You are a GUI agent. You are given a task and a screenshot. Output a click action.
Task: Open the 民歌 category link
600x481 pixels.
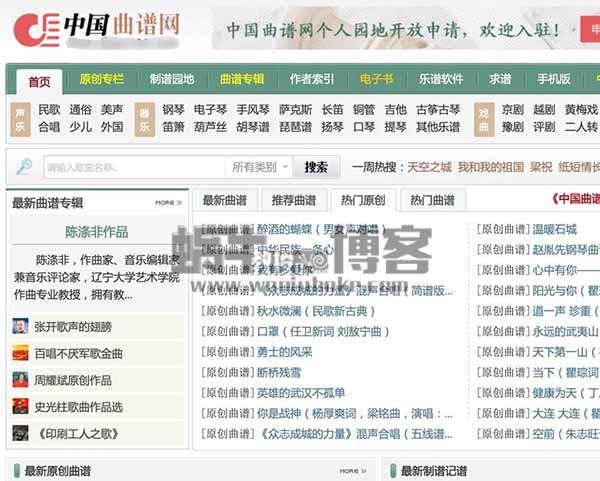click(x=49, y=110)
